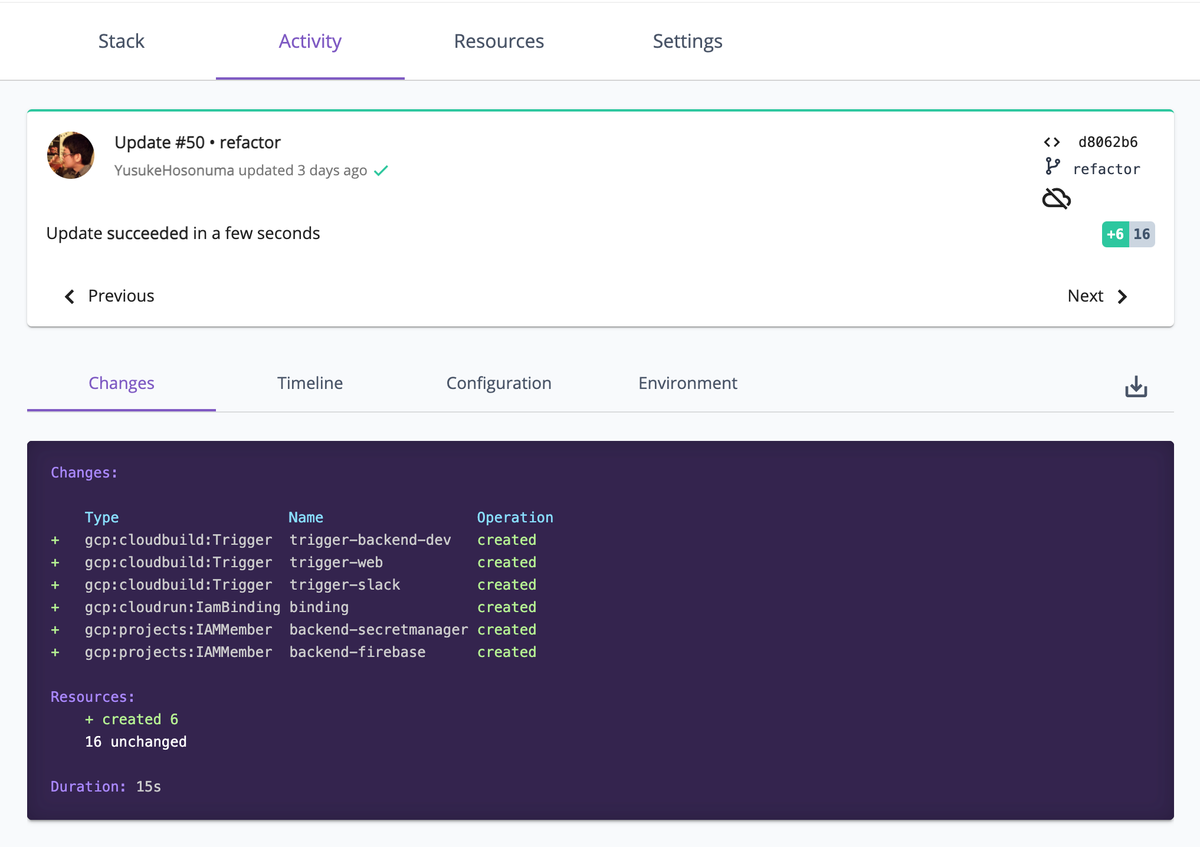Click the left chevron beside Previous
This screenshot has width=1200, height=847.
69,296
